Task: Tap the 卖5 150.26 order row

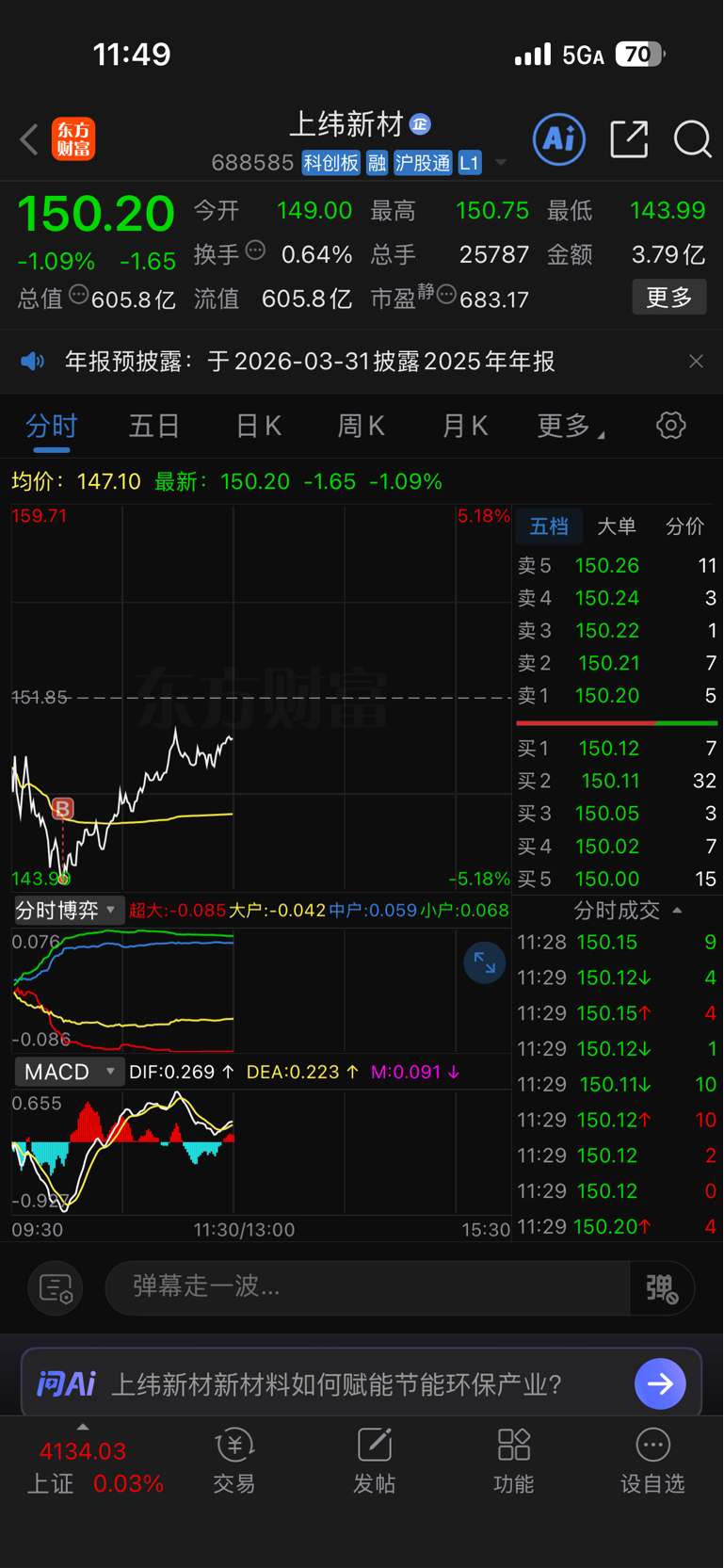Action: pyautogui.click(x=617, y=566)
